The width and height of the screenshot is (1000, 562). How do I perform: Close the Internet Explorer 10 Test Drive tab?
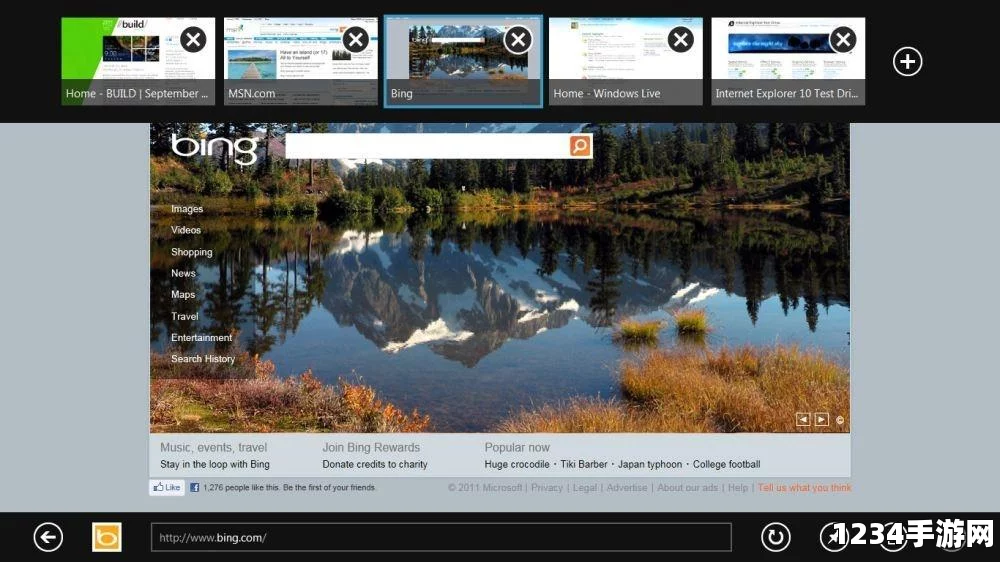pyautogui.click(x=843, y=40)
